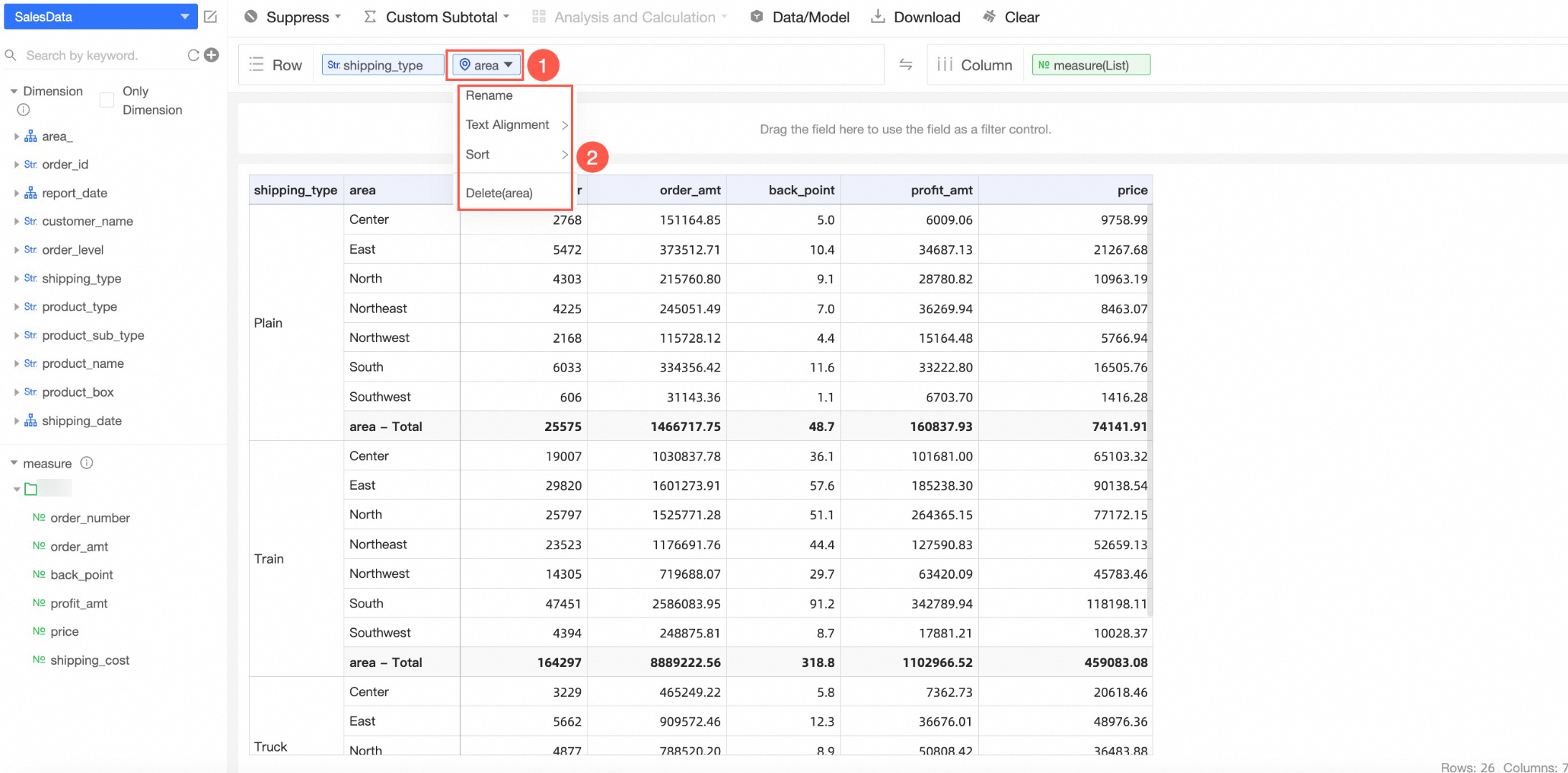Click the add field plus icon
The image size is (1568, 773).
(x=212, y=55)
